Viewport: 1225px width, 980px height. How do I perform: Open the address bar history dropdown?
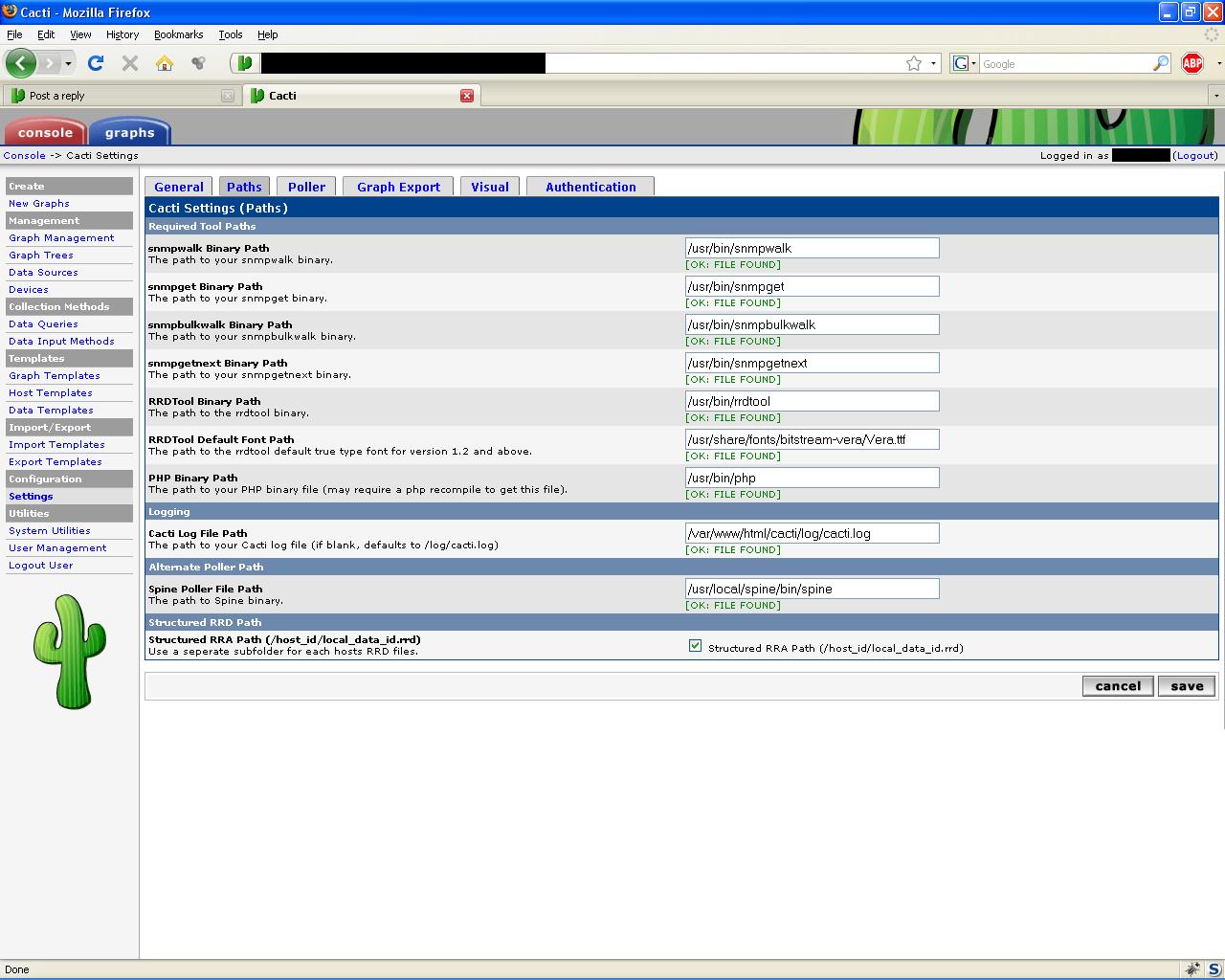[x=933, y=63]
